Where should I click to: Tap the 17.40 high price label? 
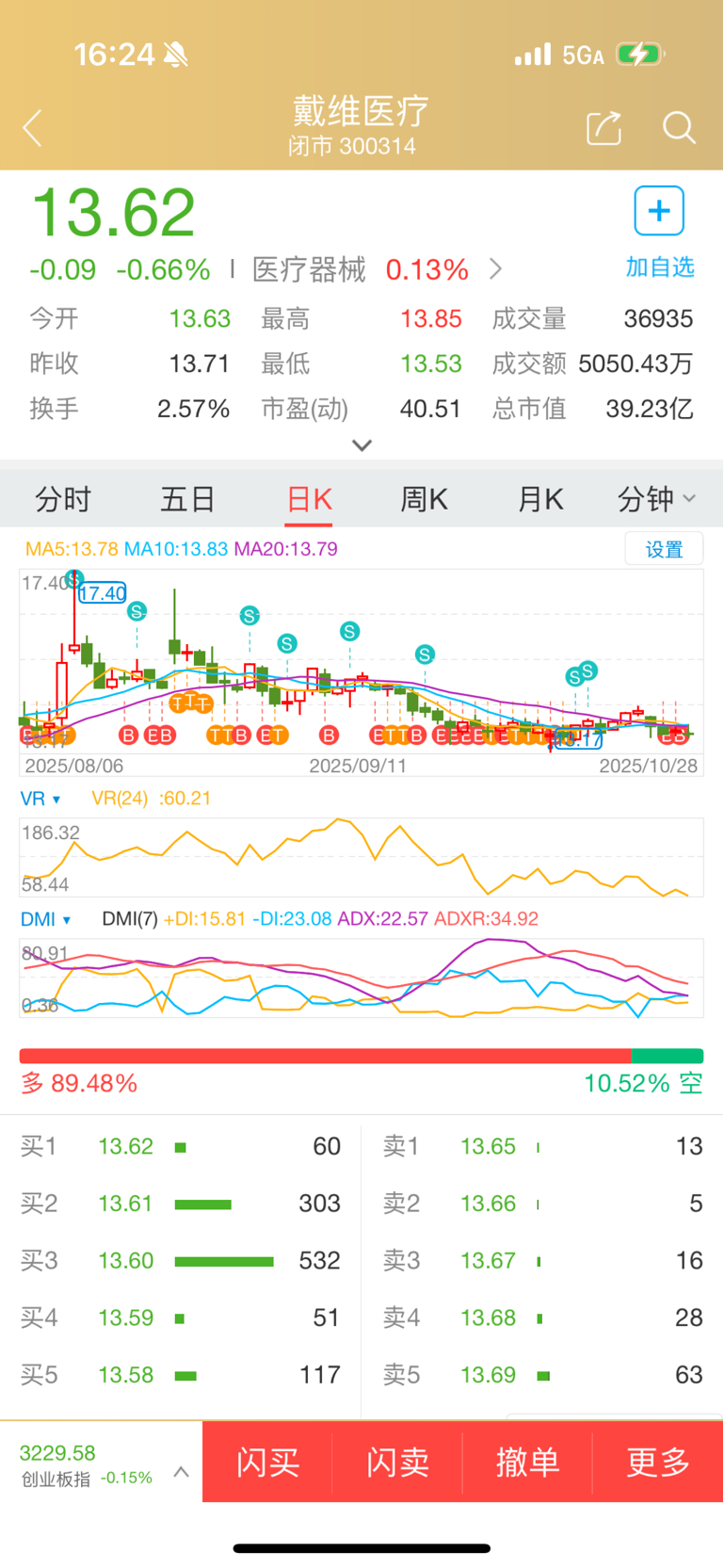click(102, 593)
